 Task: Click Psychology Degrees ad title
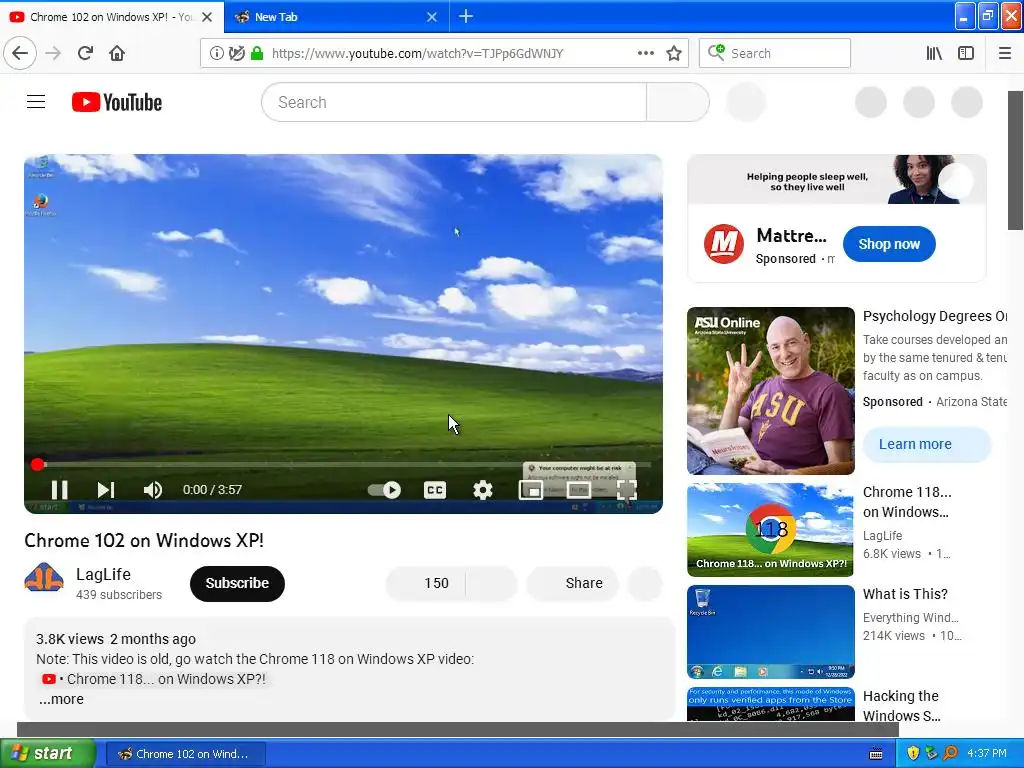[935, 316]
